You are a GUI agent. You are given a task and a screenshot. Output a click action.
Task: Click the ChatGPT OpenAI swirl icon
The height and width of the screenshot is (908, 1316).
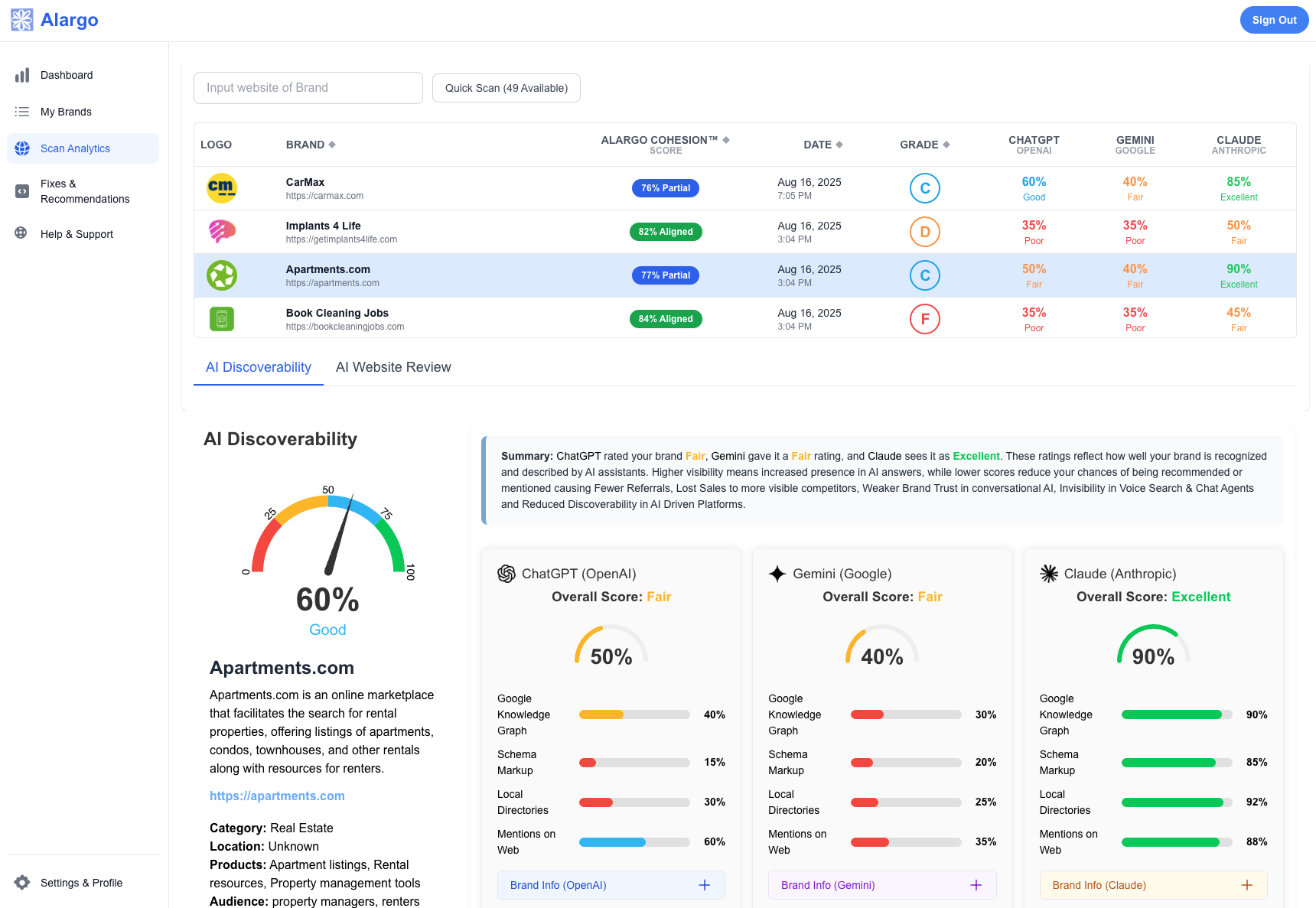click(x=507, y=574)
